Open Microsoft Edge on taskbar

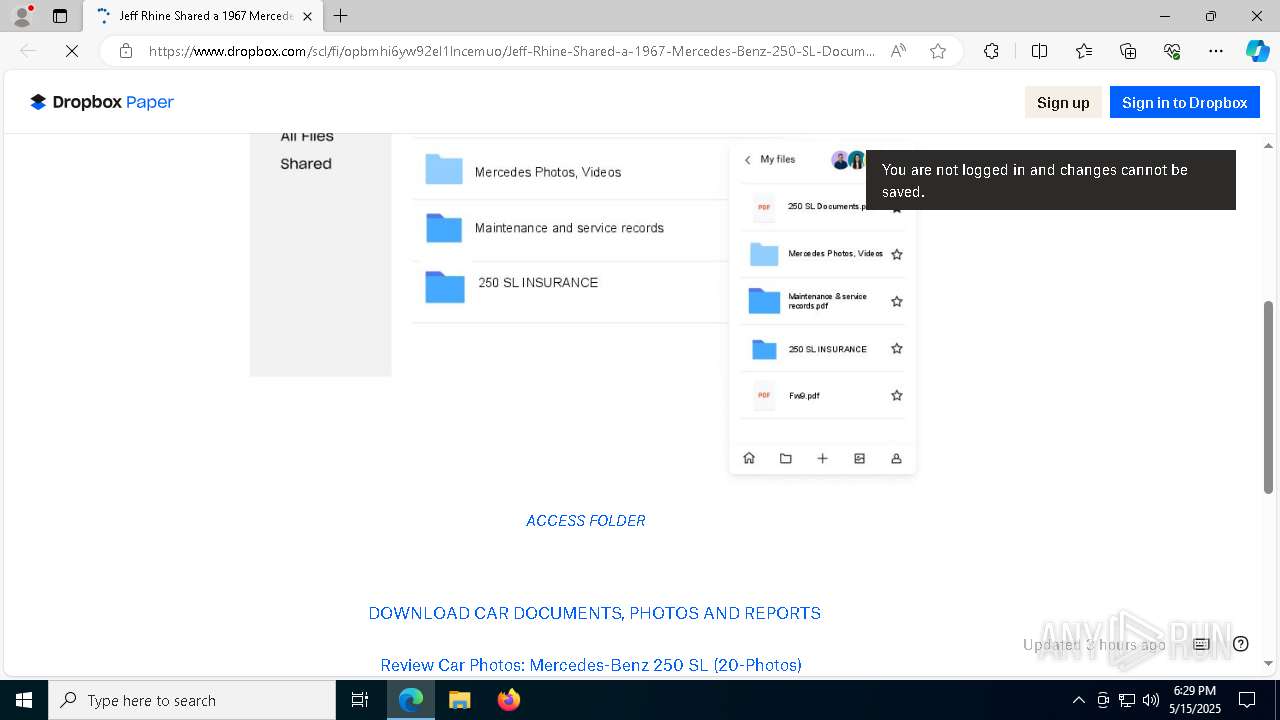[411, 700]
